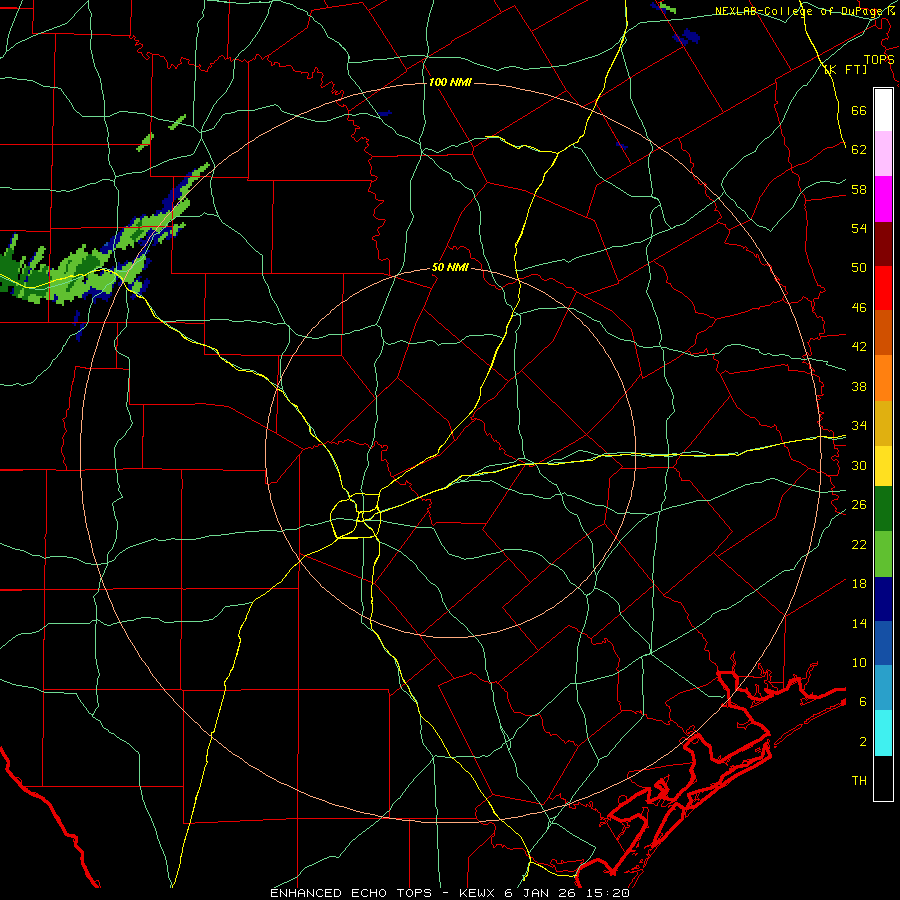Screen dimensions: 900x900
Task: Click the white swatch at the legend top
Action: click(x=883, y=110)
